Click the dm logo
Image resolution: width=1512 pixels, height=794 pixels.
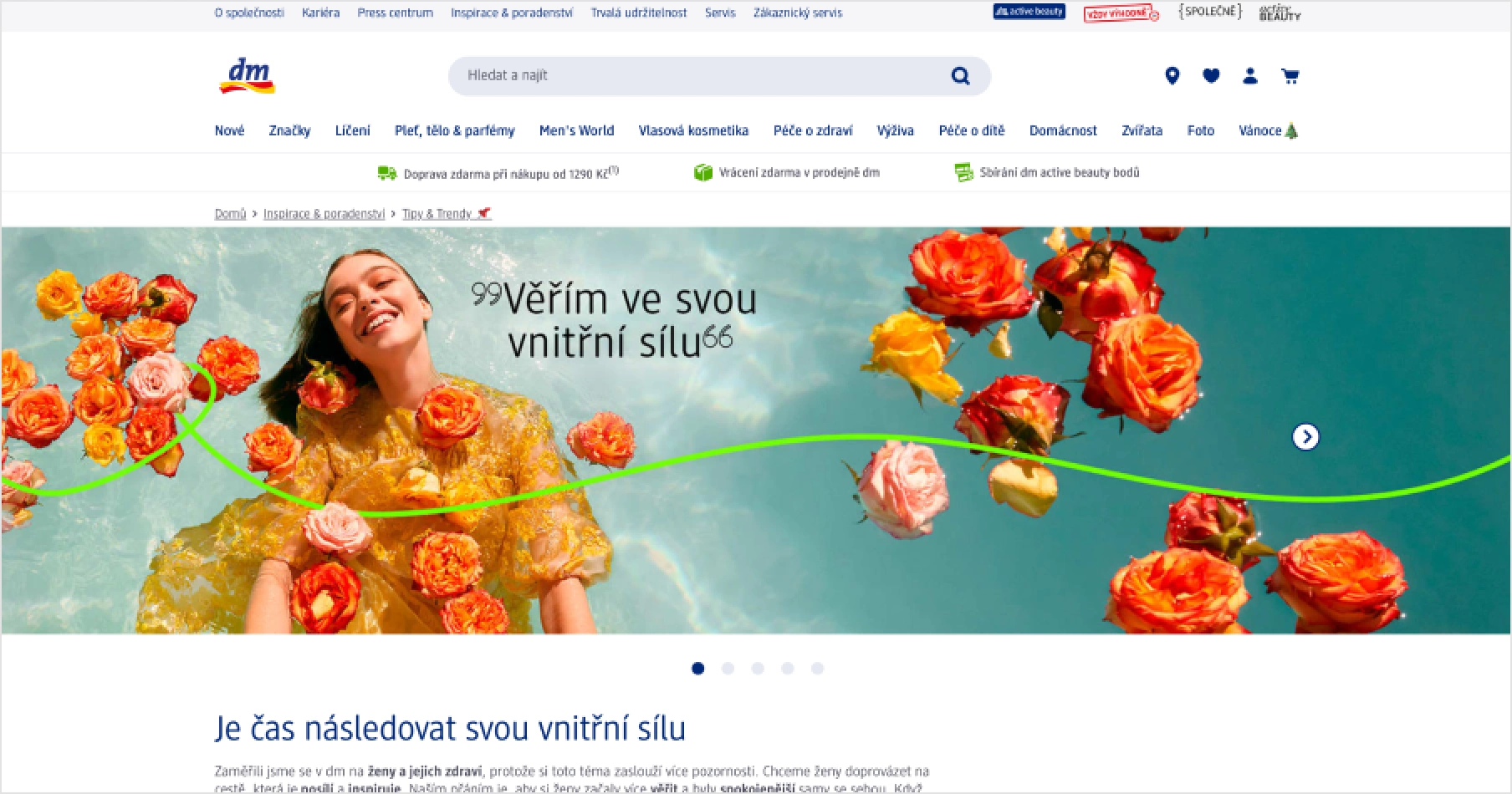(x=247, y=75)
